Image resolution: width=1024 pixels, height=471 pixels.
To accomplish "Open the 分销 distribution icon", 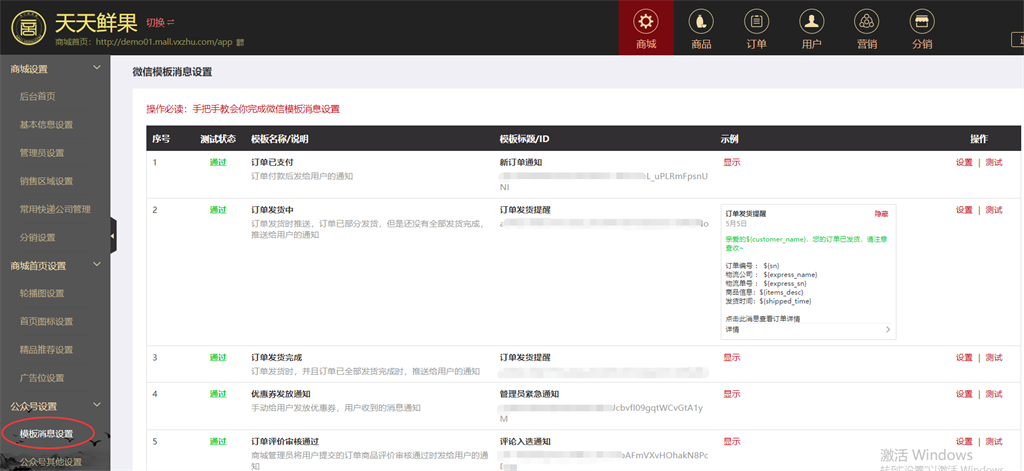I will [921, 28].
